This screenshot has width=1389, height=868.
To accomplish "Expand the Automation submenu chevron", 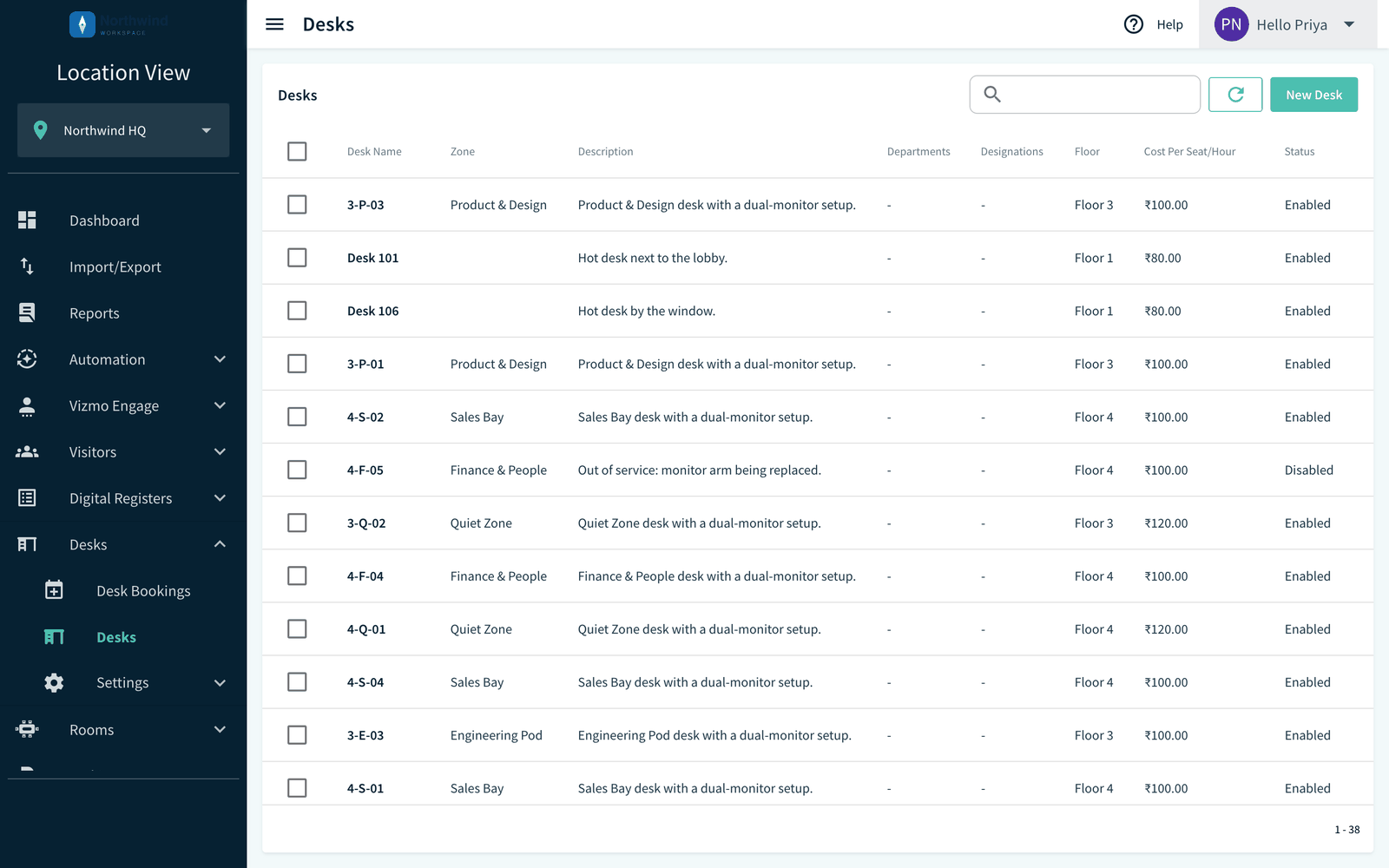I will 220,359.
